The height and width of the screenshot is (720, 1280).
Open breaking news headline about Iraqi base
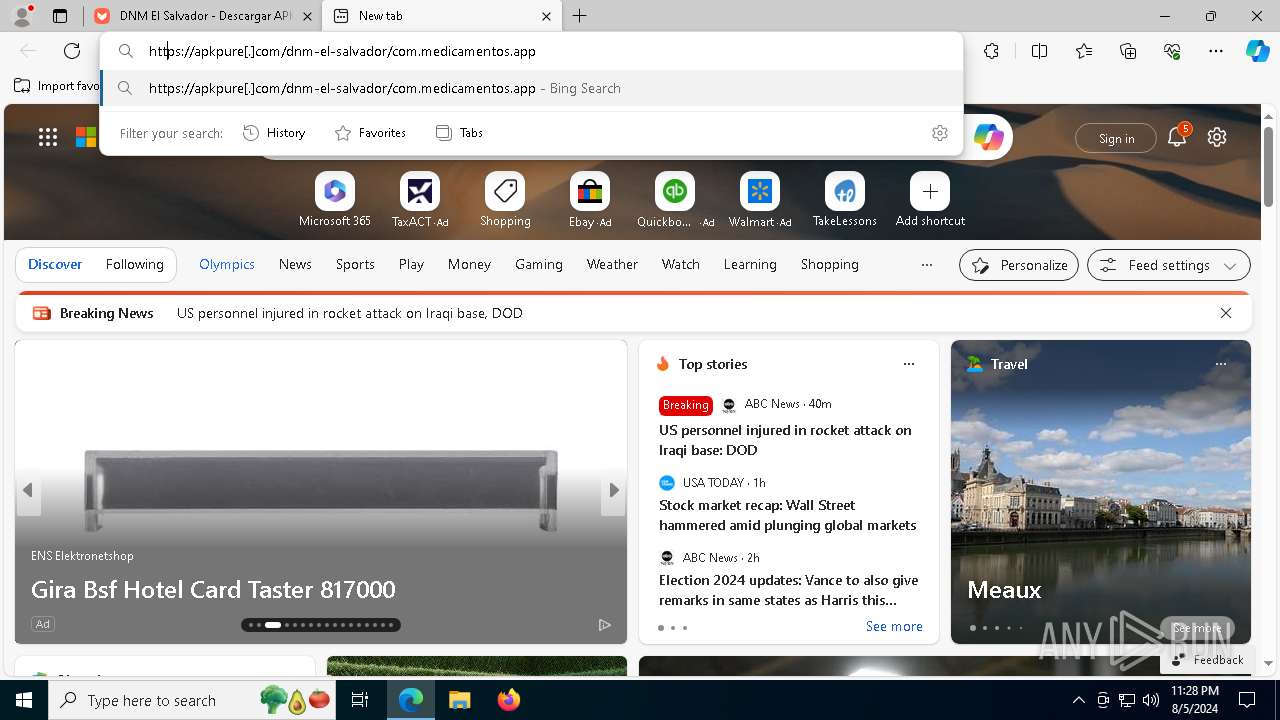(x=350, y=313)
